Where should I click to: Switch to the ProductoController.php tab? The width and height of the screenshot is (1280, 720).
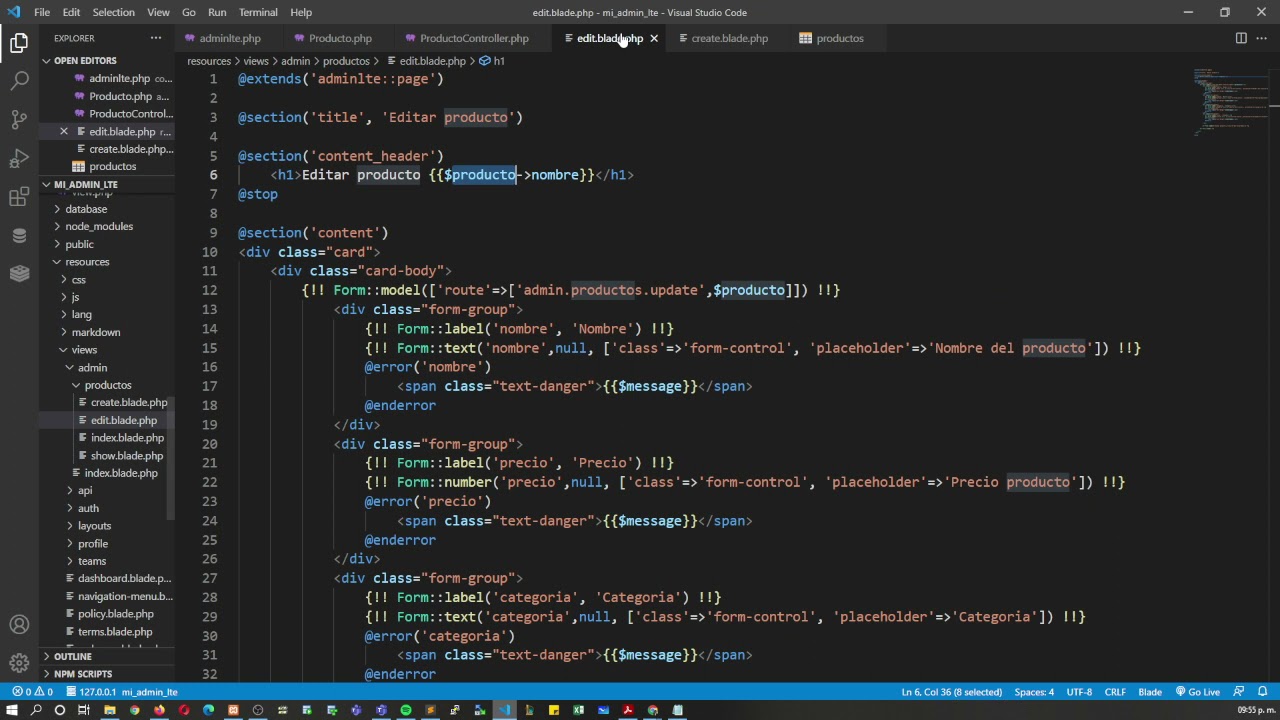click(x=474, y=38)
